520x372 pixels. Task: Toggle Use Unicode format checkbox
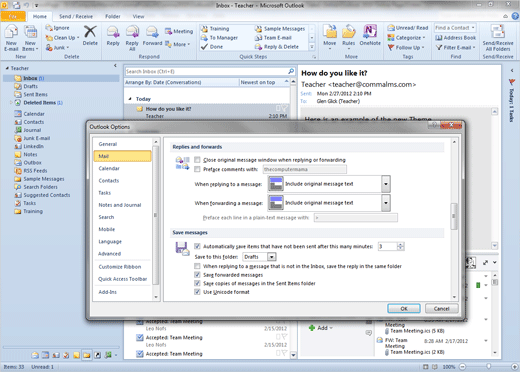coord(197,292)
